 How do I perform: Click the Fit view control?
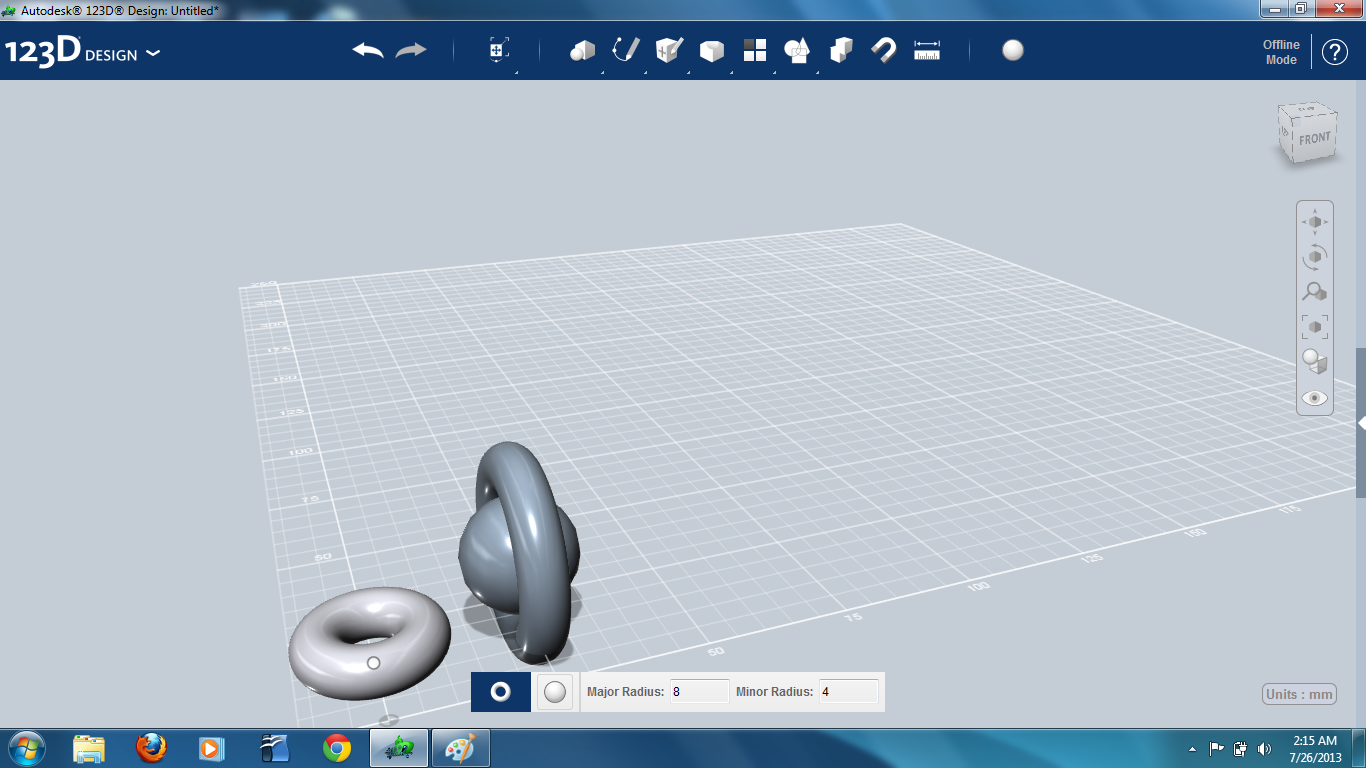tap(1314, 326)
